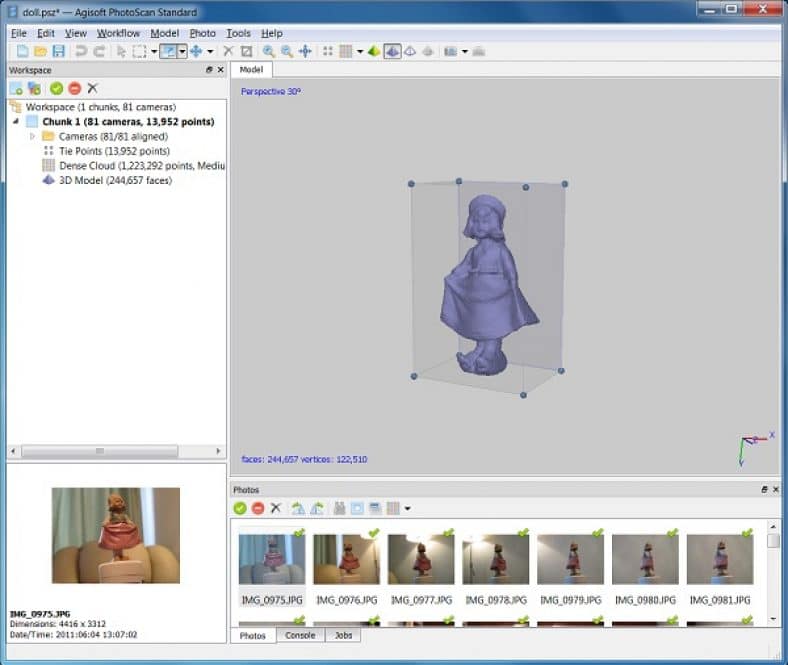
Task: Collapse the Chunk 1 tree node
Action: (x=17, y=121)
